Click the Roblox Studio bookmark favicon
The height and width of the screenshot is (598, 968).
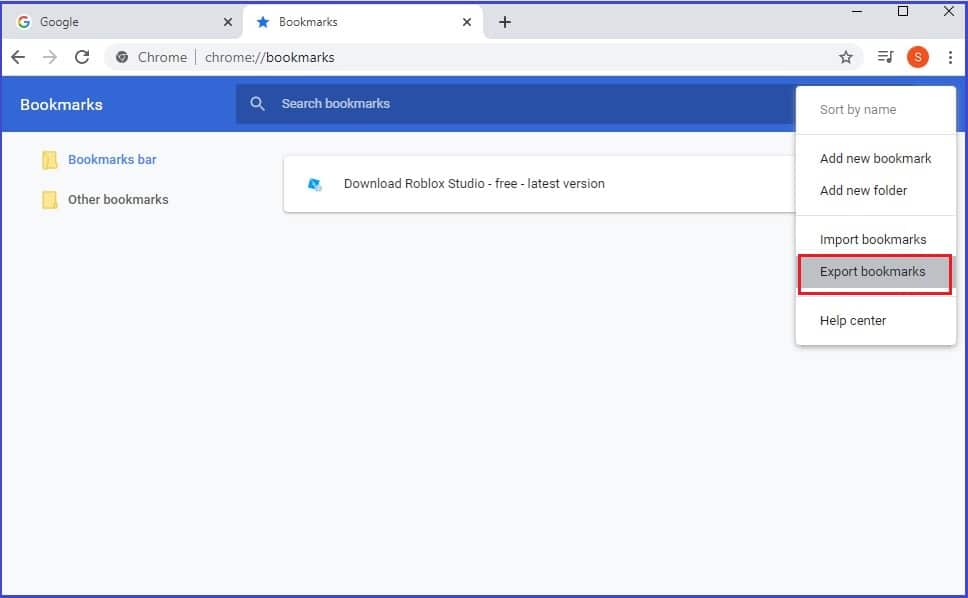[x=316, y=183]
